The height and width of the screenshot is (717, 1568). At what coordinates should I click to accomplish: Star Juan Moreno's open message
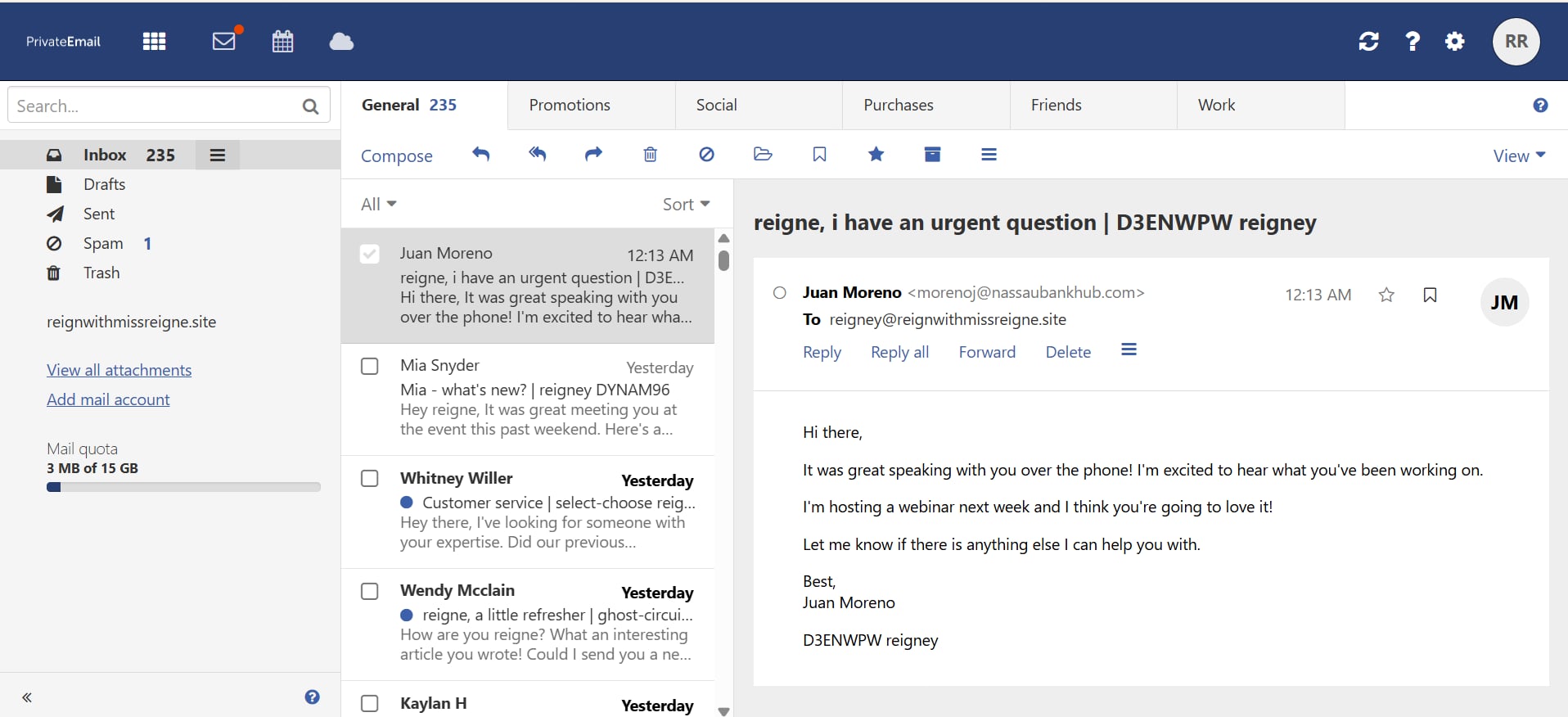[1386, 295]
